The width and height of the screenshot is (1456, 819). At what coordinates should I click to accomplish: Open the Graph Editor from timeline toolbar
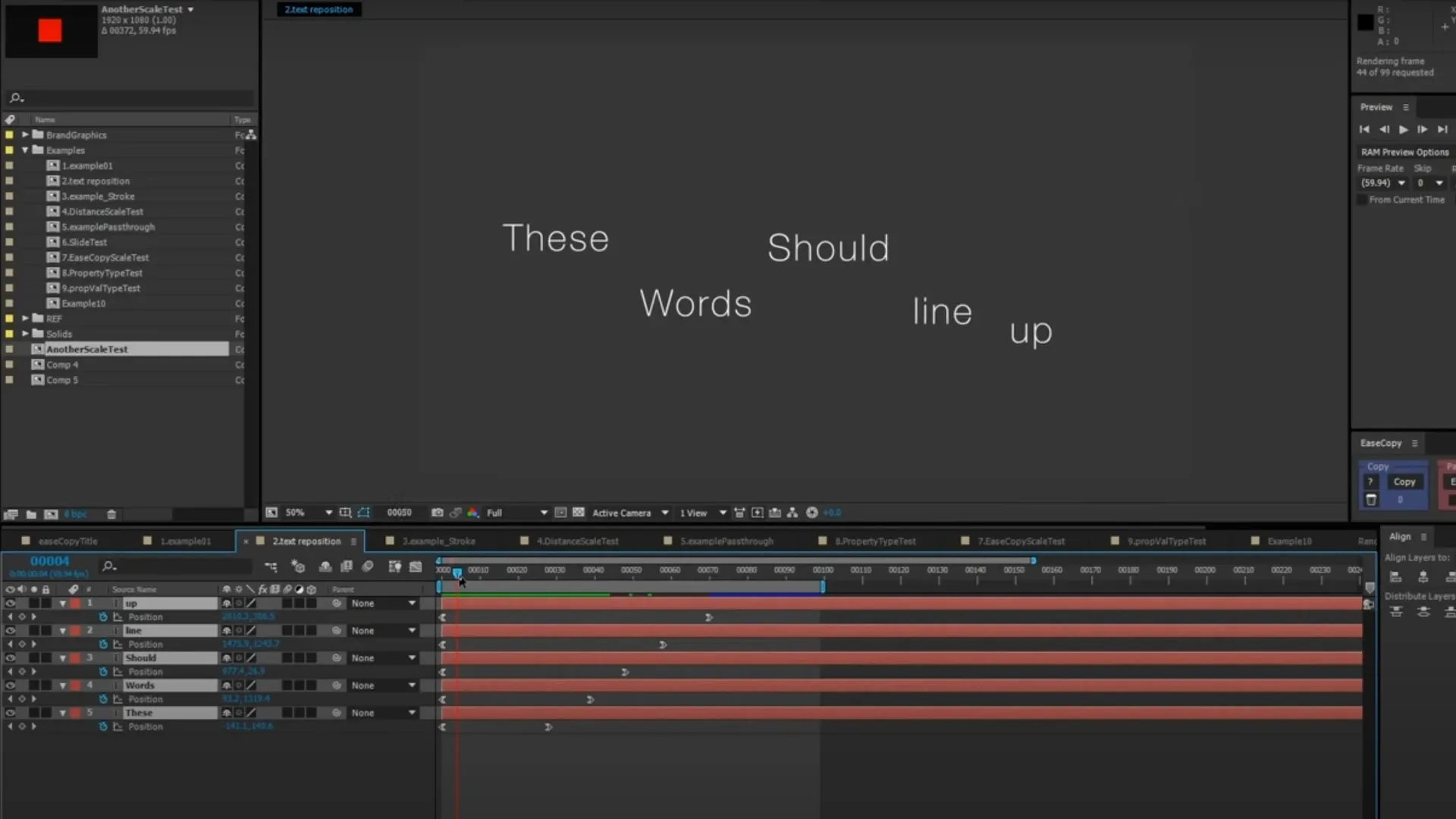416,566
